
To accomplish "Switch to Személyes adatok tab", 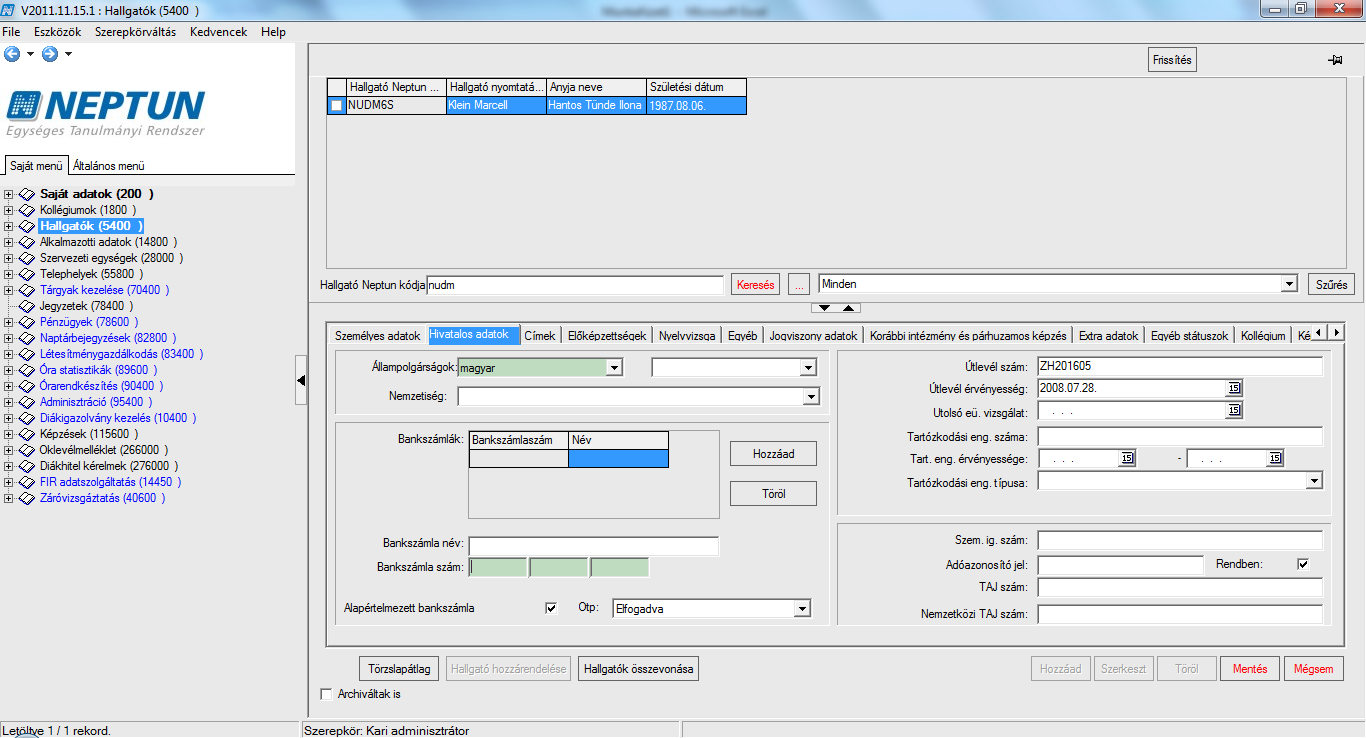I will [x=378, y=336].
